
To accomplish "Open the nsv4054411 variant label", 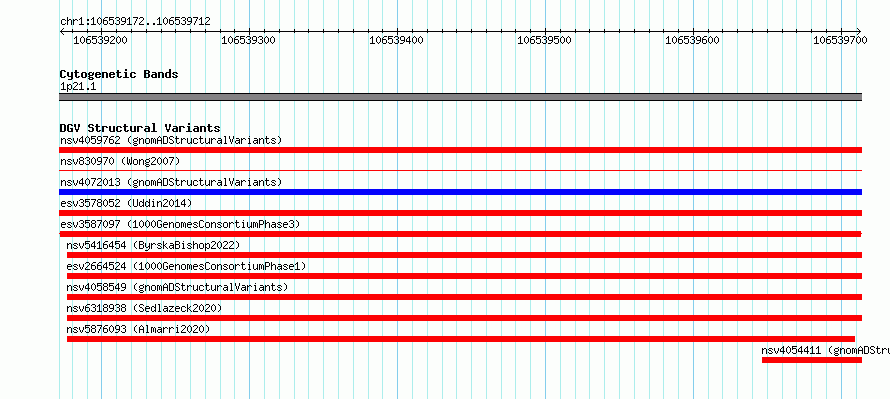I will point(825,350).
